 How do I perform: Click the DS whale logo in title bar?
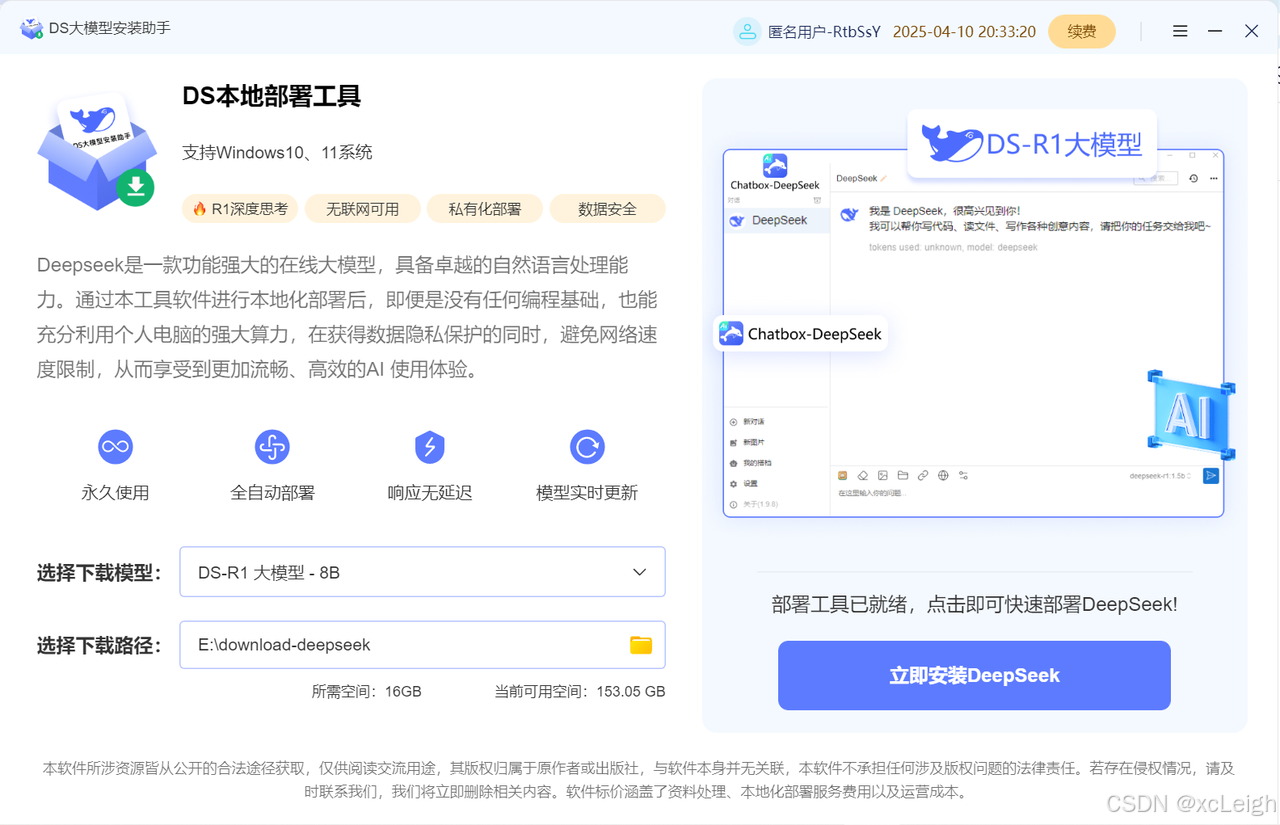[x=32, y=28]
